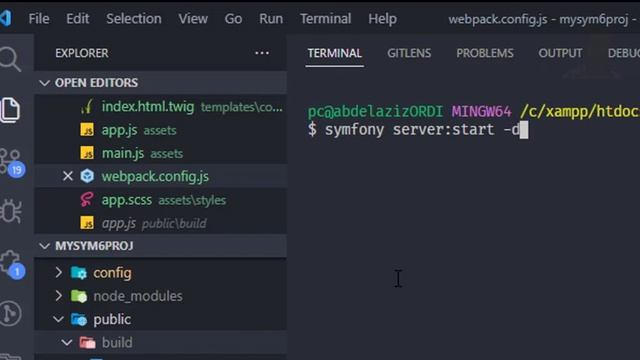Viewport: 640px width, 360px height.
Task: Click the node_modules folder icon
Action: (79, 296)
